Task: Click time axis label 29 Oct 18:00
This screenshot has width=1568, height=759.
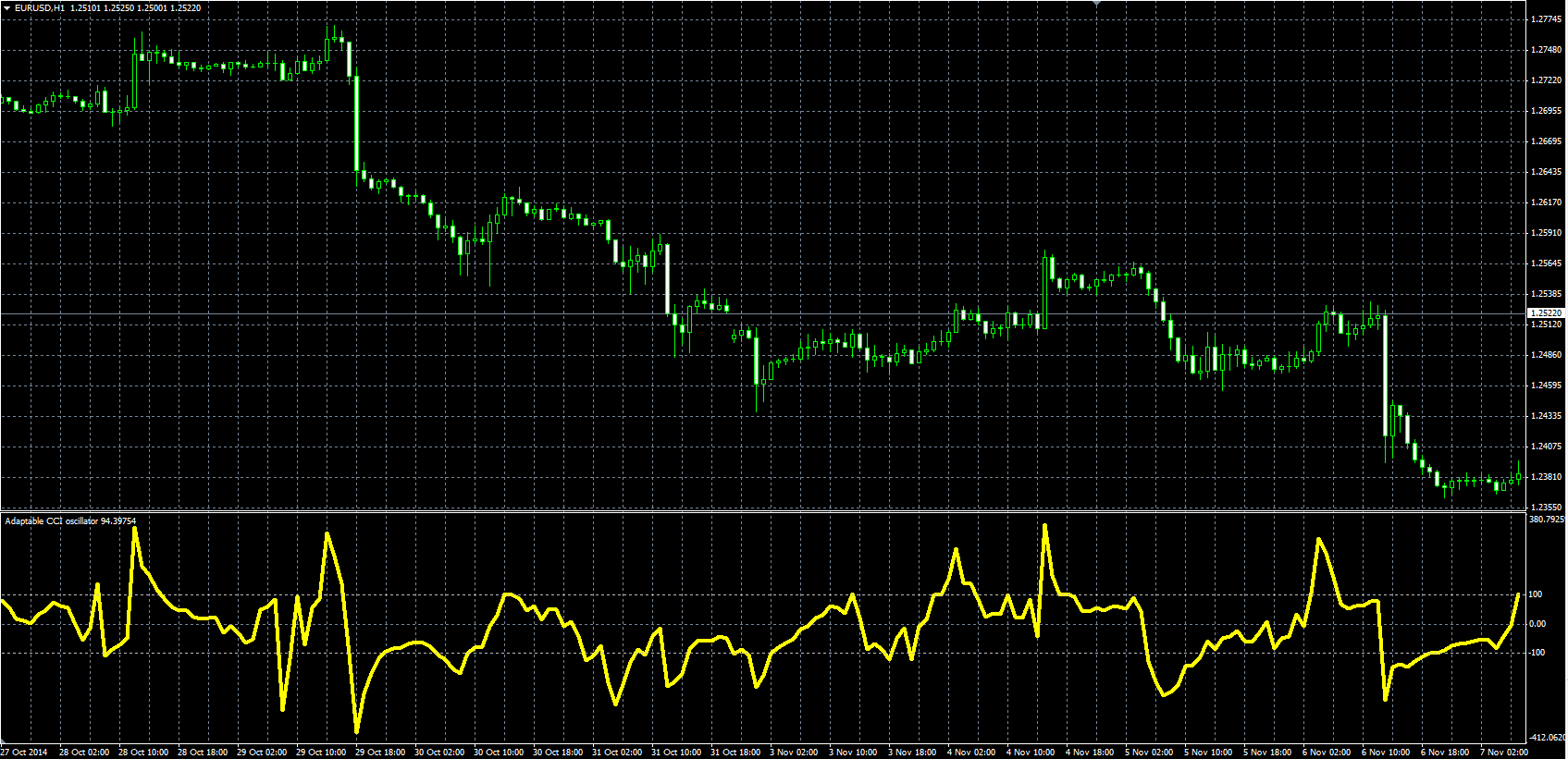Action: [380, 753]
